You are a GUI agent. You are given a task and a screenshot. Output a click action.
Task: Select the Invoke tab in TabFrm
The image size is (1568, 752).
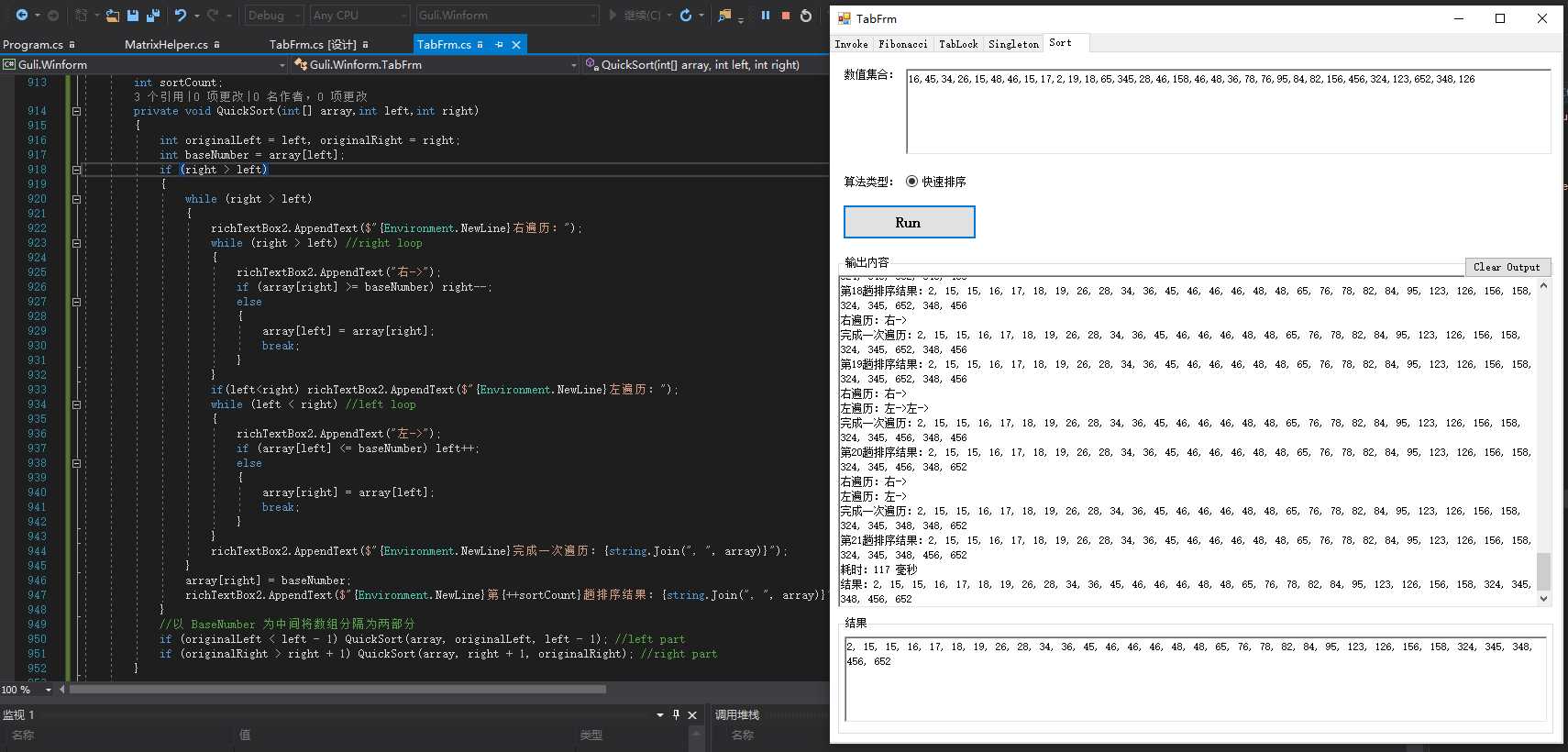851,44
